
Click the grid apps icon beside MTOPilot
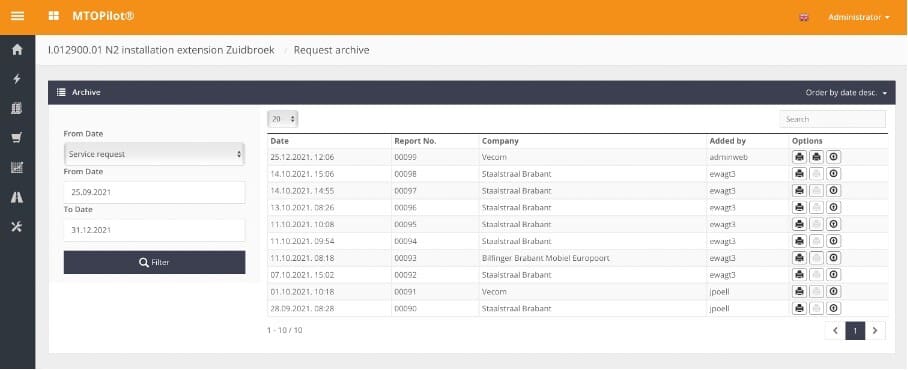pos(54,16)
